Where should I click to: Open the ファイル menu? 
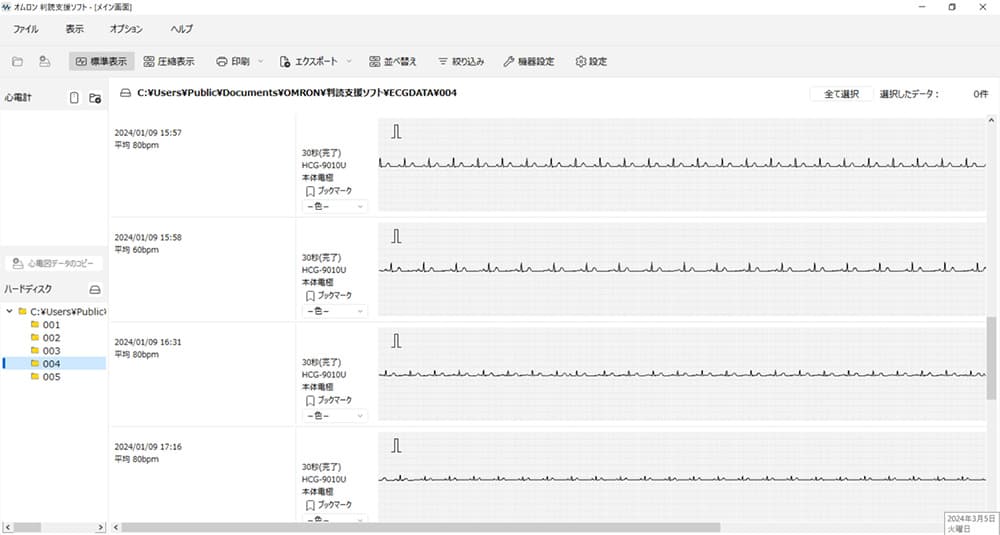26,29
